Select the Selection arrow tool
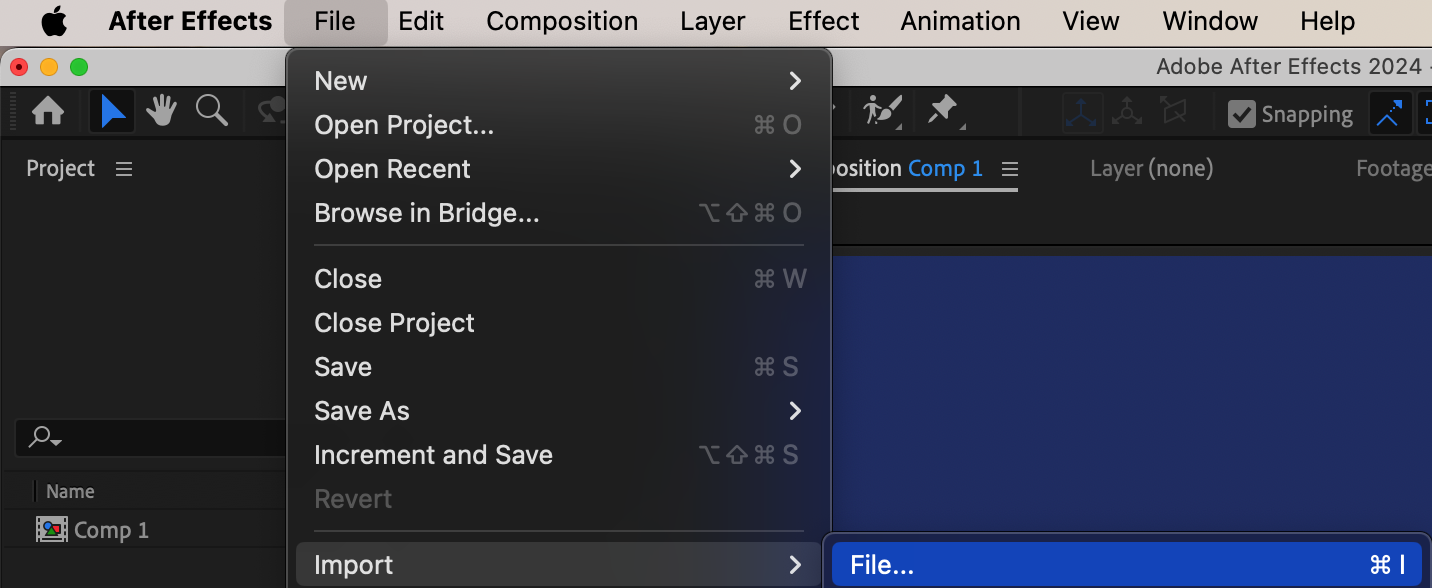1432x588 pixels. tap(112, 112)
